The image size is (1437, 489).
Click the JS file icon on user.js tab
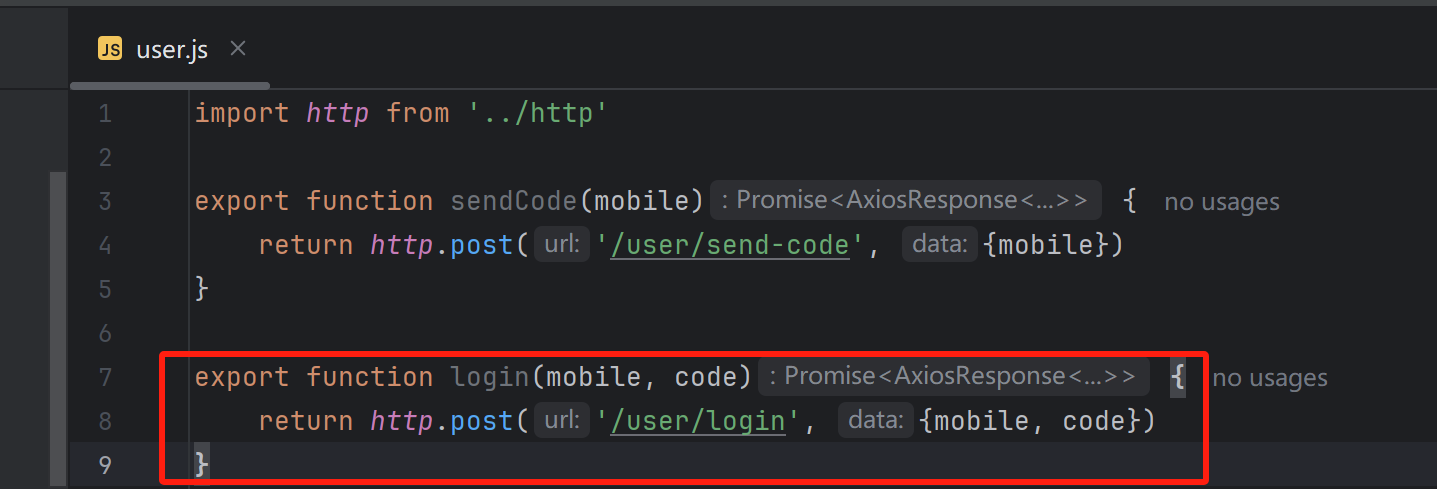(110, 49)
